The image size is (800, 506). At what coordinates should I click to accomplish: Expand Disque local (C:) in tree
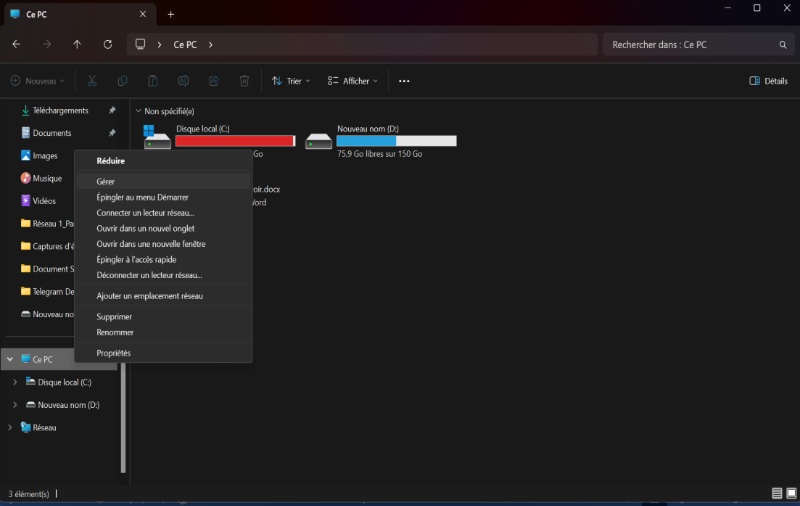pos(15,382)
